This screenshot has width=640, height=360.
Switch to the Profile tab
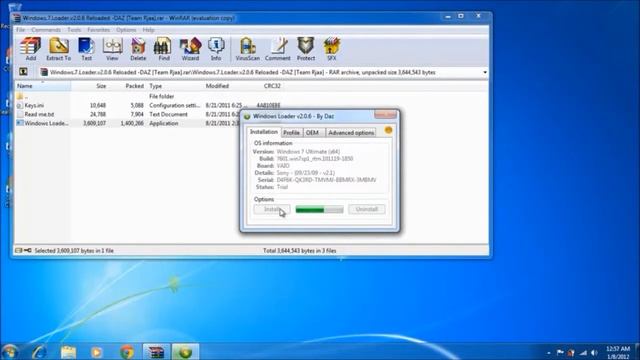pyautogui.click(x=291, y=133)
